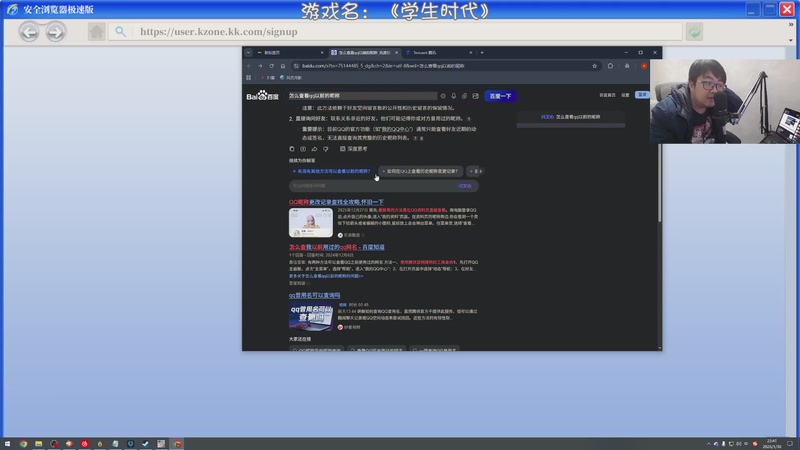The height and width of the screenshot is (450, 800).
Task: Click the attachment paperclip icon in search box
Action: click(464, 96)
